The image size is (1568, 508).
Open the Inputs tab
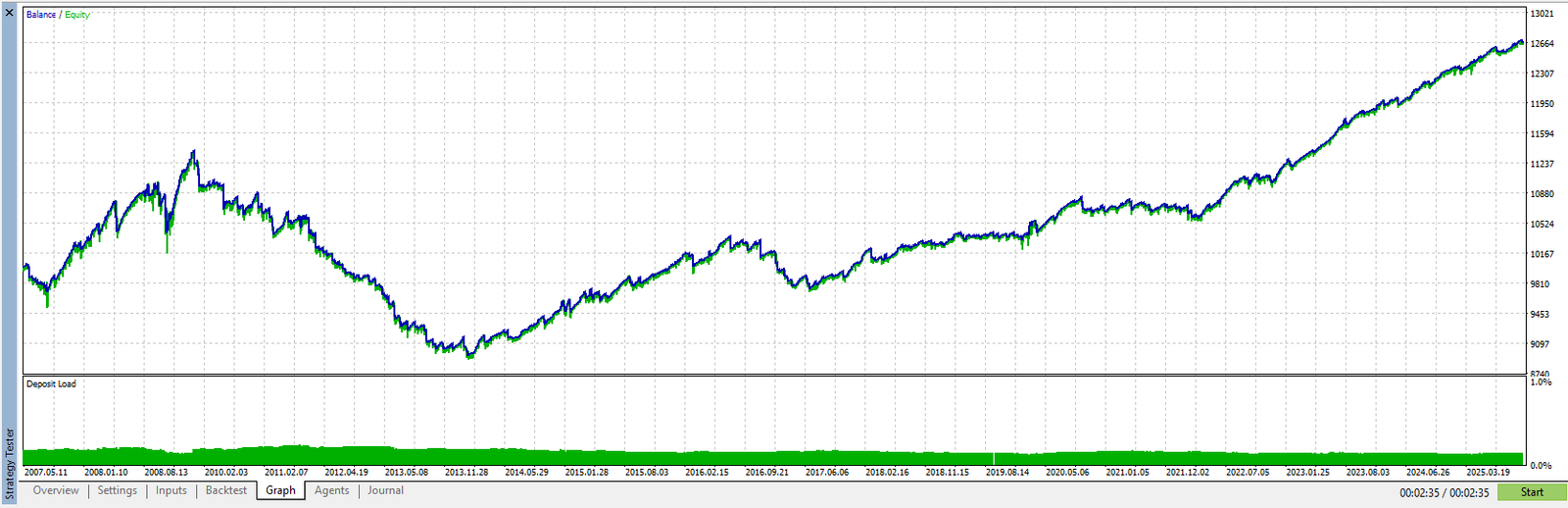(171, 490)
